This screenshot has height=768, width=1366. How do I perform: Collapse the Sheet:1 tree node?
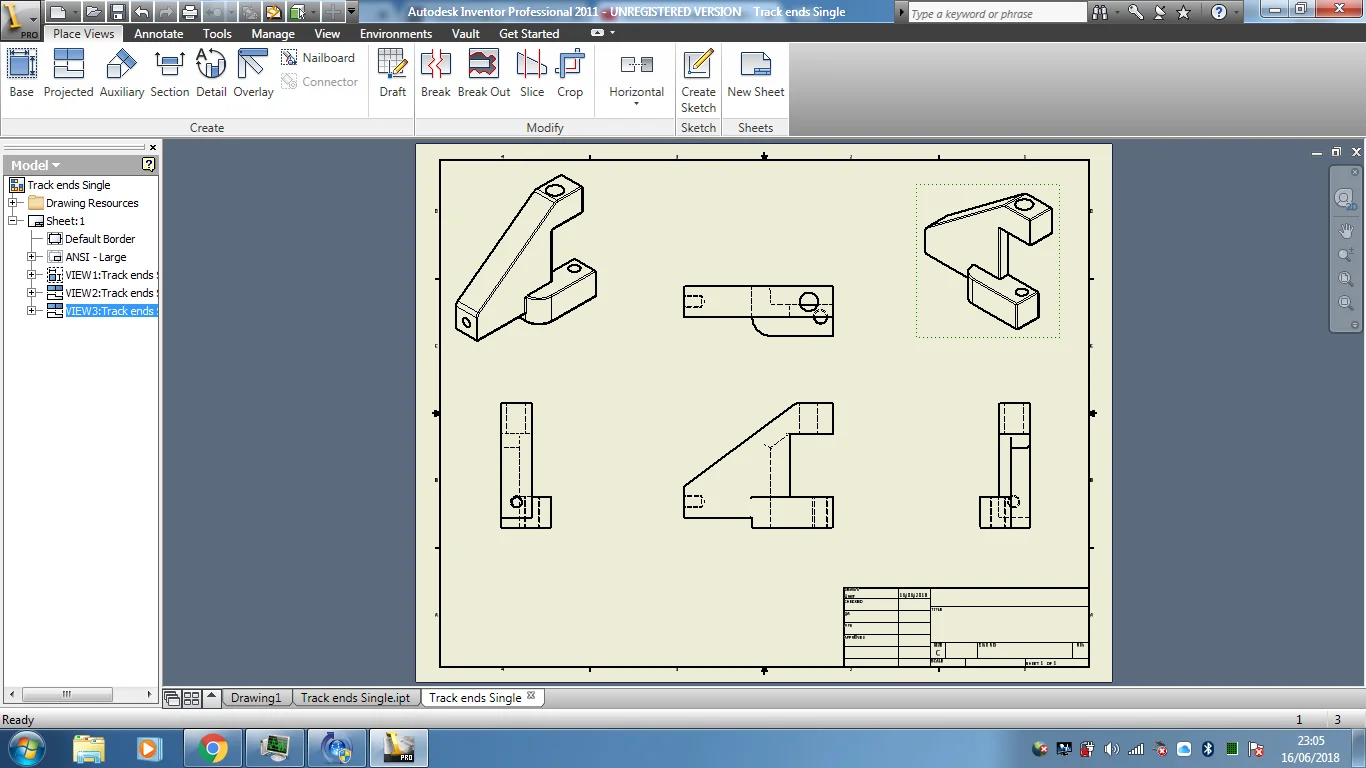14,221
